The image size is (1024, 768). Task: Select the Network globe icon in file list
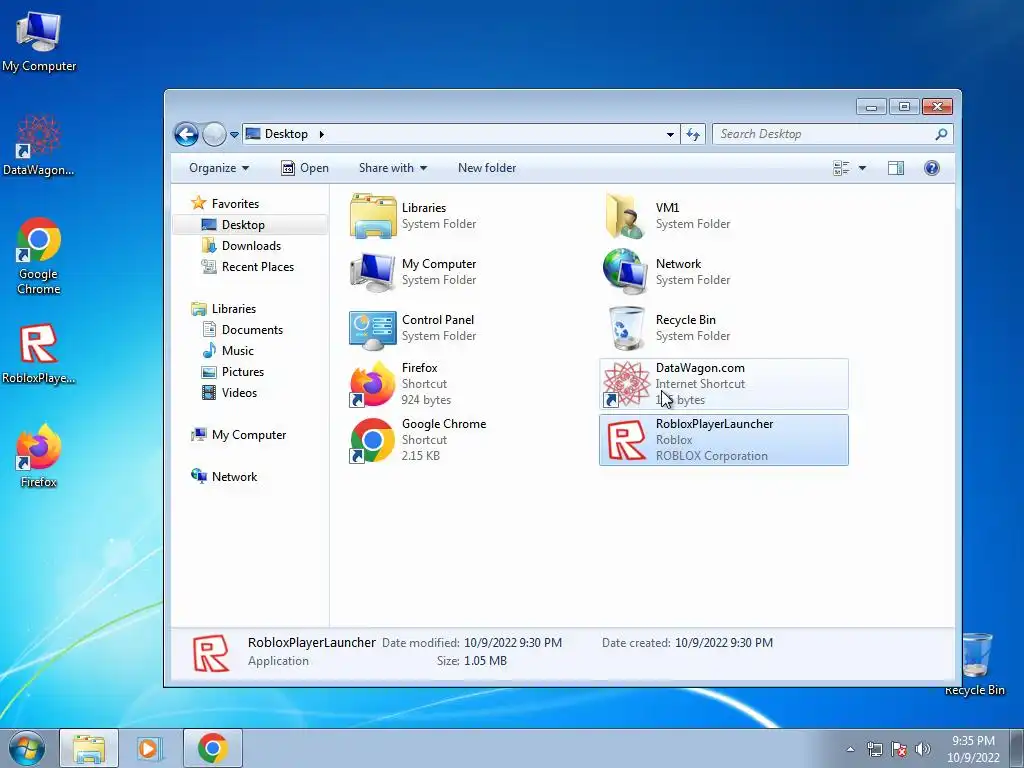pyautogui.click(x=626, y=272)
